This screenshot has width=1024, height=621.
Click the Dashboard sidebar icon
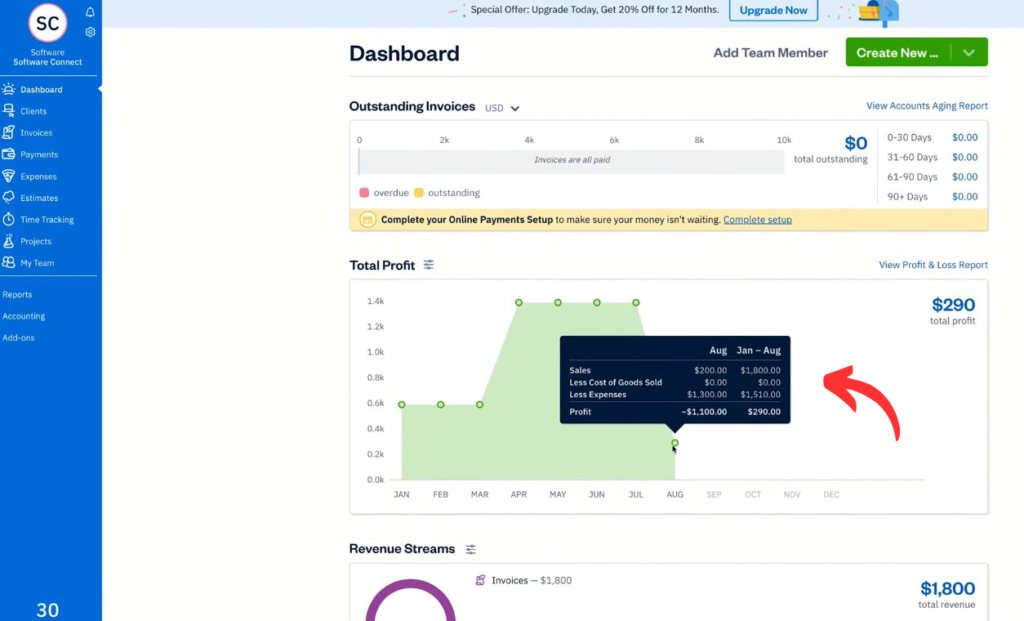click(x=8, y=89)
